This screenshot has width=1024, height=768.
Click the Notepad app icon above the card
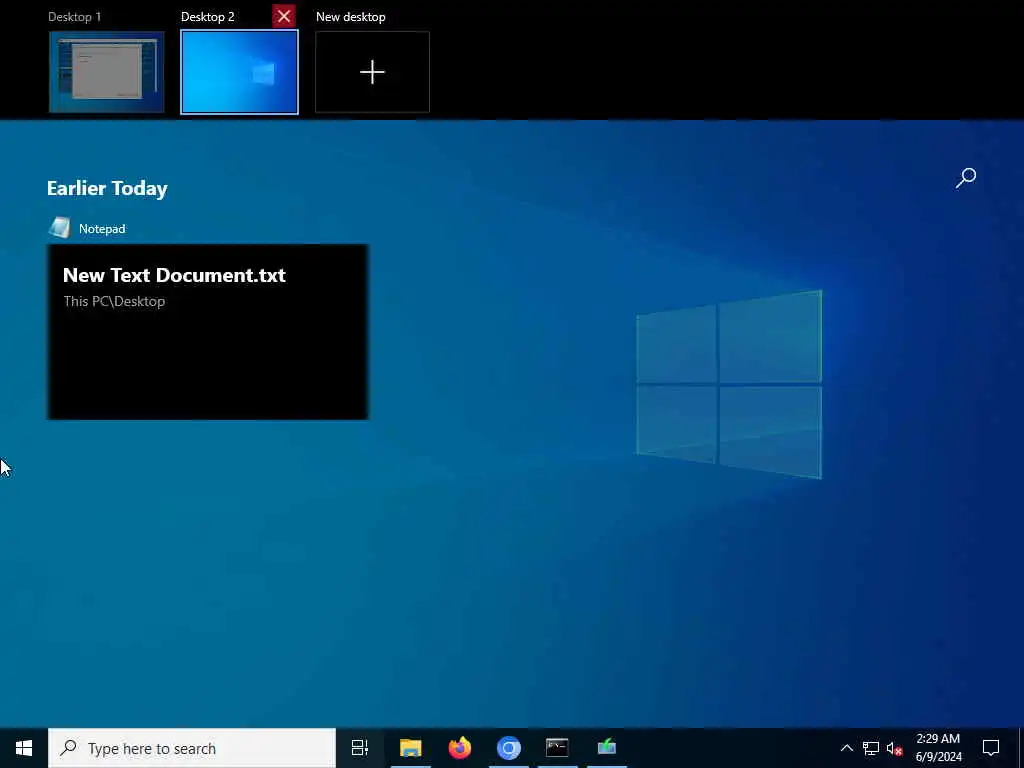(59, 228)
